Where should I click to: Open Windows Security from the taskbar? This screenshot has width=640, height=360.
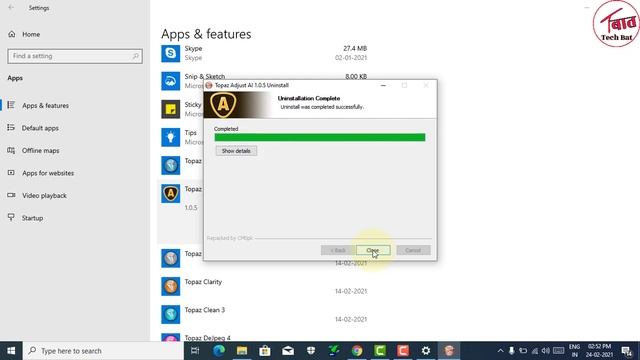(x=311, y=351)
